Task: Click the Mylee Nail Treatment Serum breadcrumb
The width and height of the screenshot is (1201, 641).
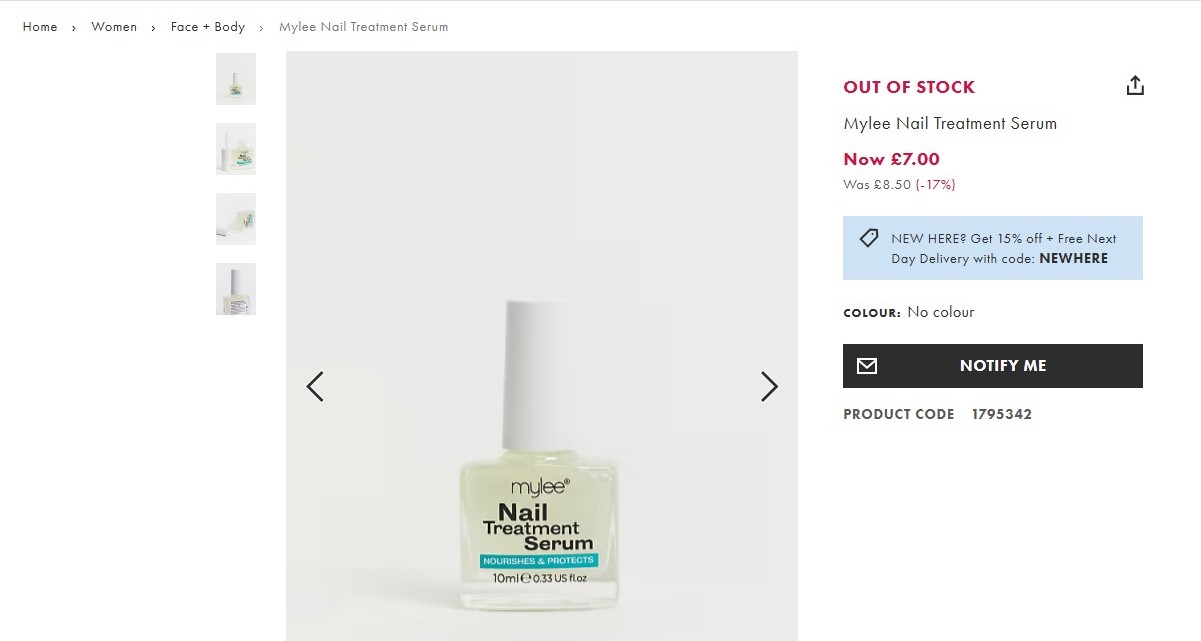Action: [363, 27]
